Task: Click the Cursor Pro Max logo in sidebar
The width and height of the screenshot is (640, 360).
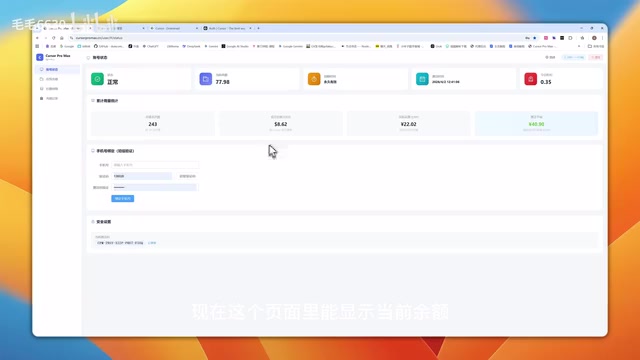Action: click(x=40, y=57)
